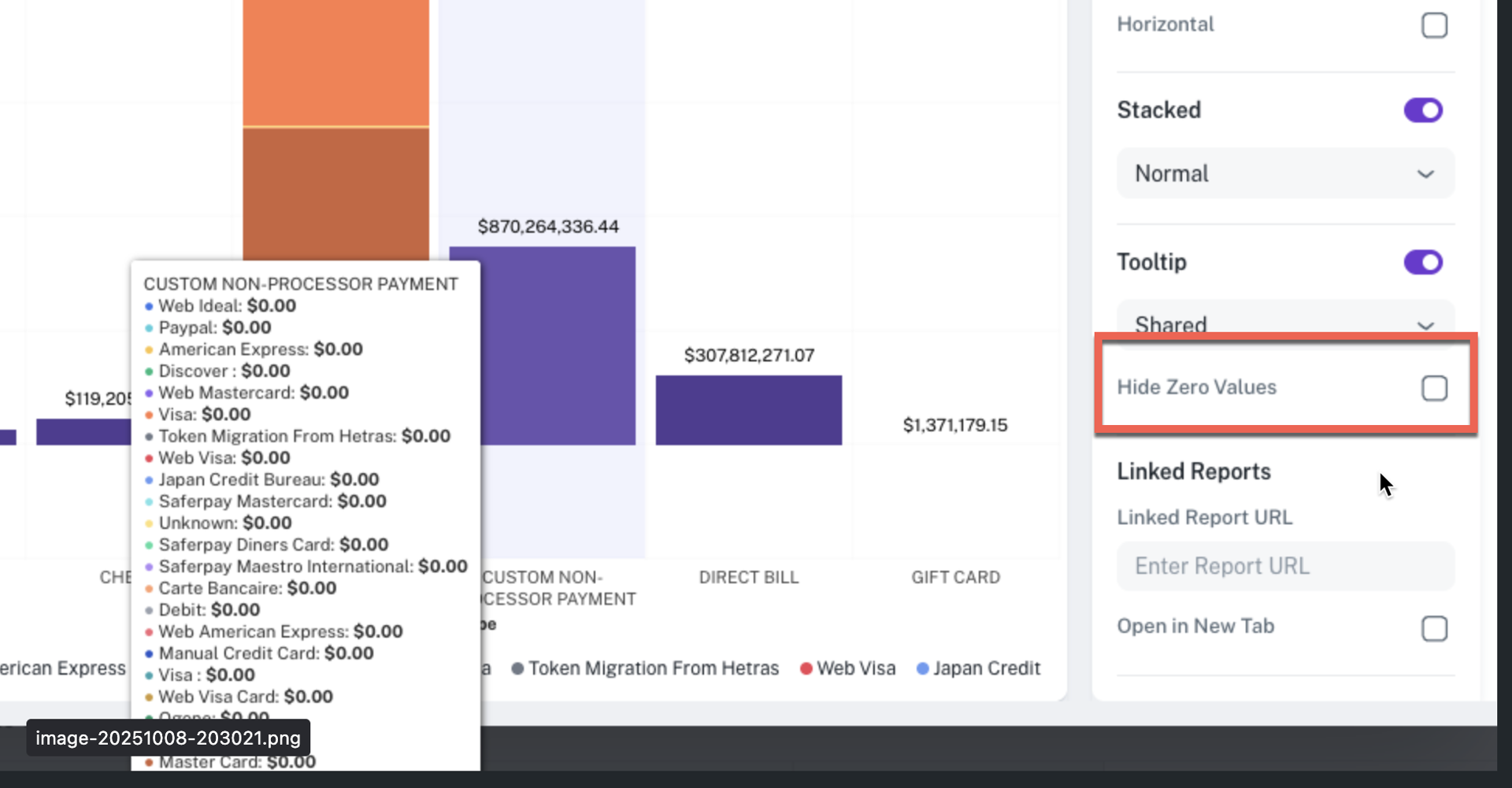The height and width of the screenshot is (788, 1512).
Task: Click the gray Token Migration legend dot
Action: click(x=518, y=669)
